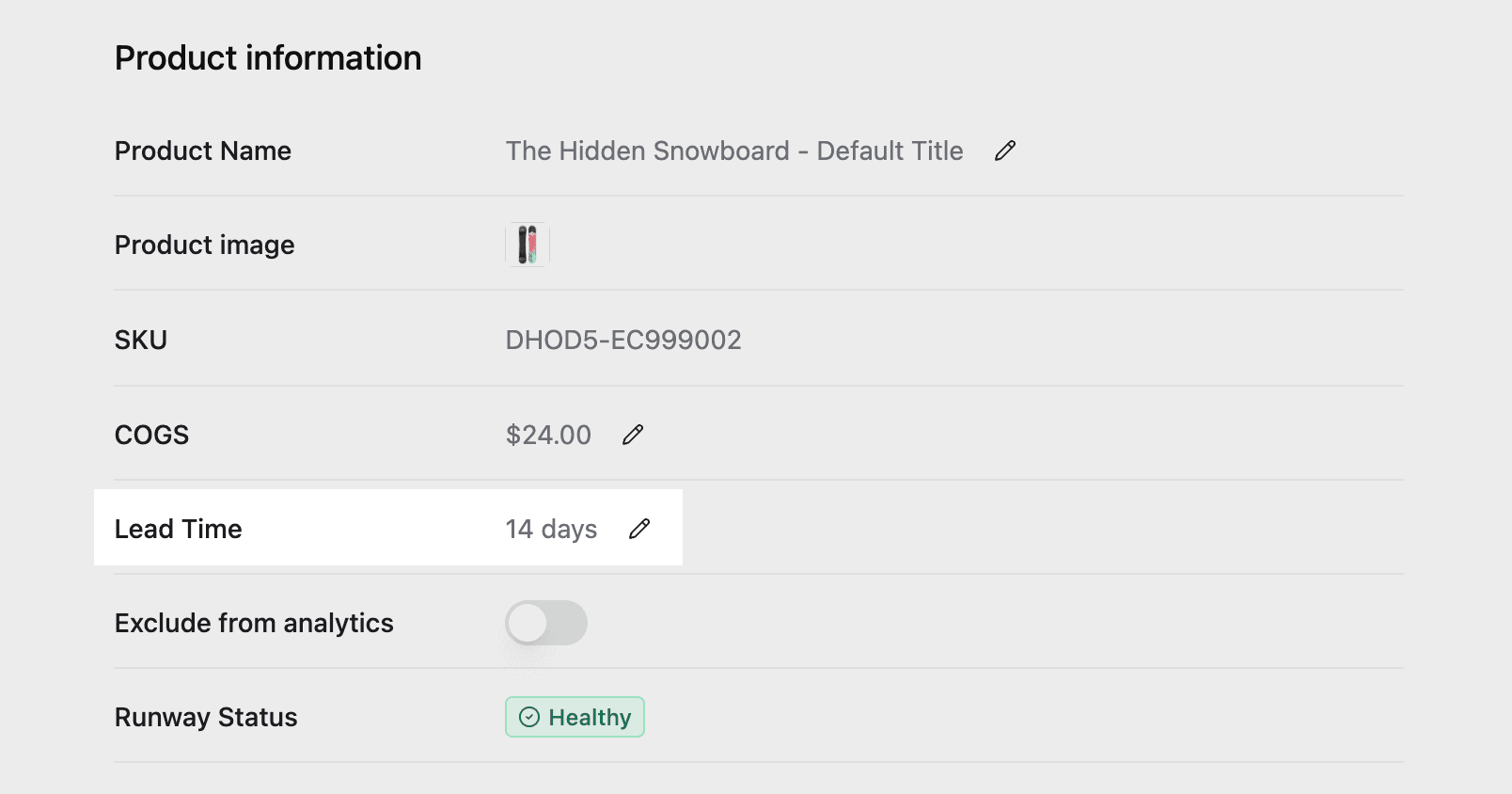Select the Lead Time row label

(178, 529)
